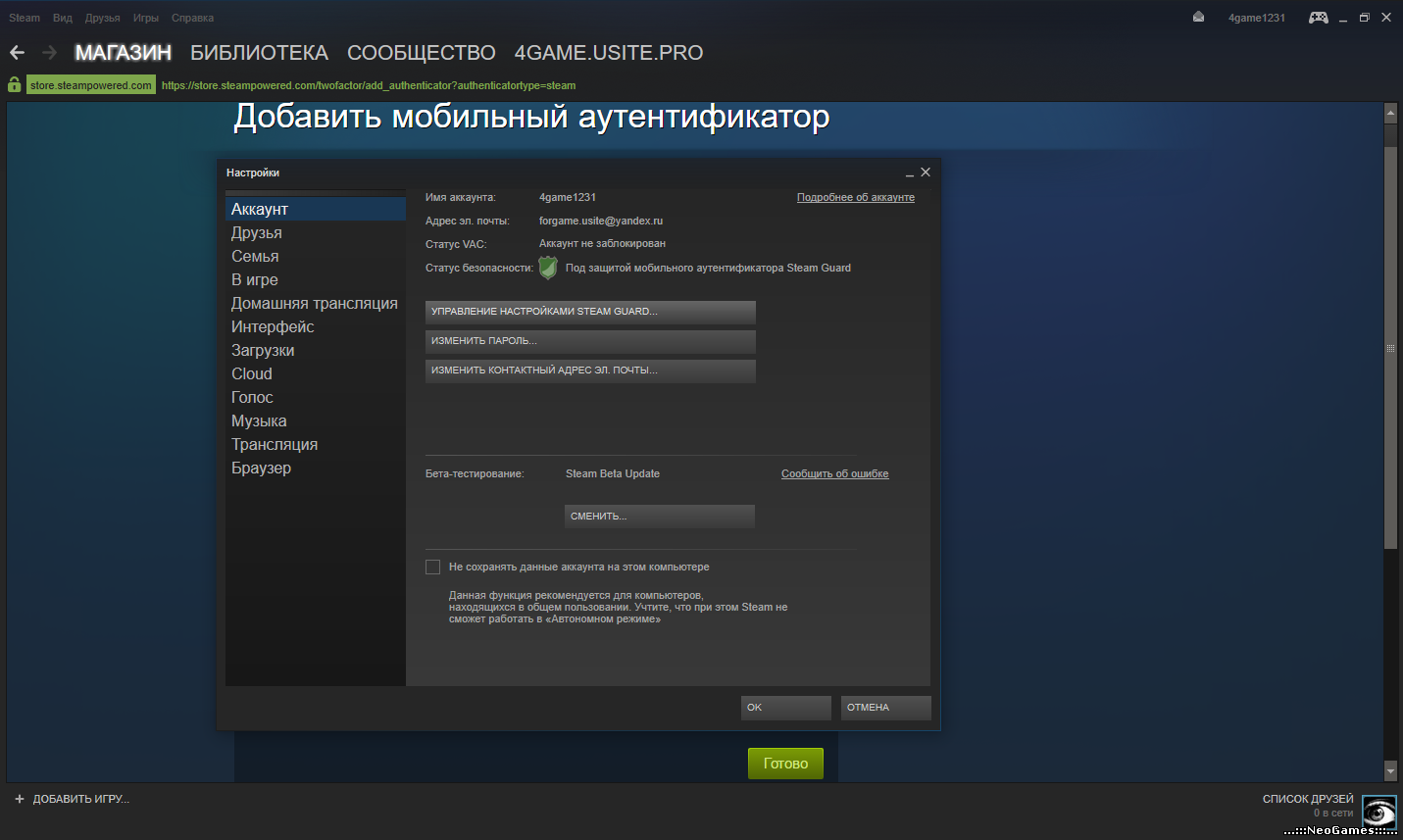Click the '4game1231' account name value in dialog
This screenshot has height=840, width=1403.
(x=568, y=197)
